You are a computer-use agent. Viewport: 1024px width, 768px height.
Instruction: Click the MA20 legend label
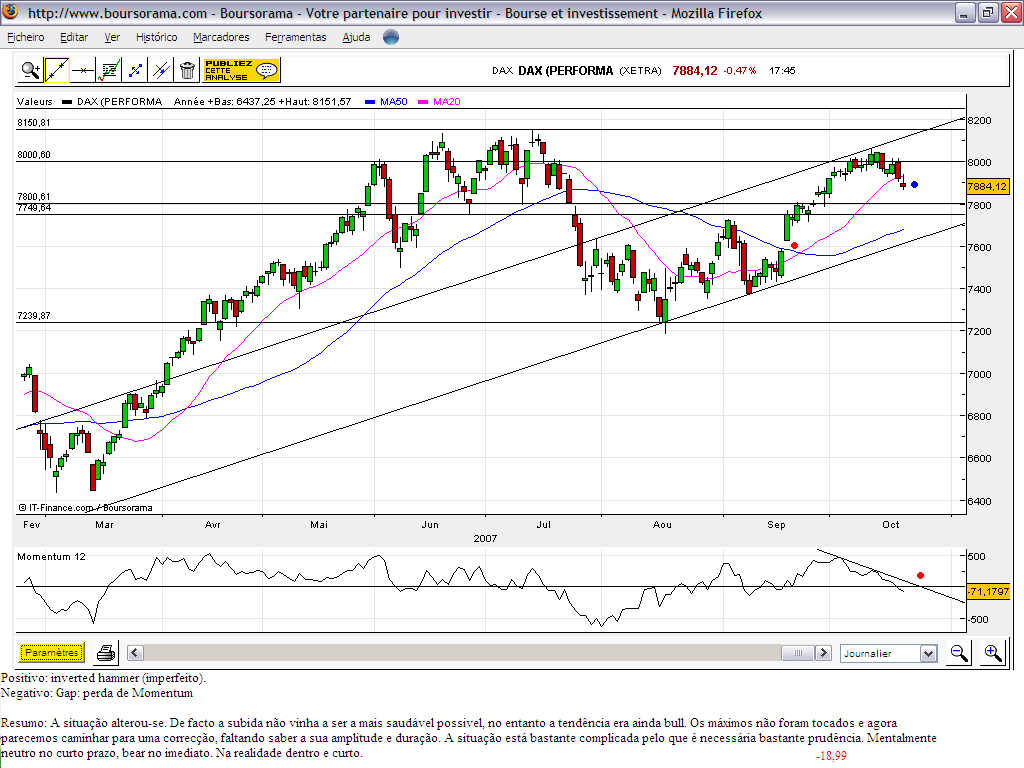tap(447, 101)
